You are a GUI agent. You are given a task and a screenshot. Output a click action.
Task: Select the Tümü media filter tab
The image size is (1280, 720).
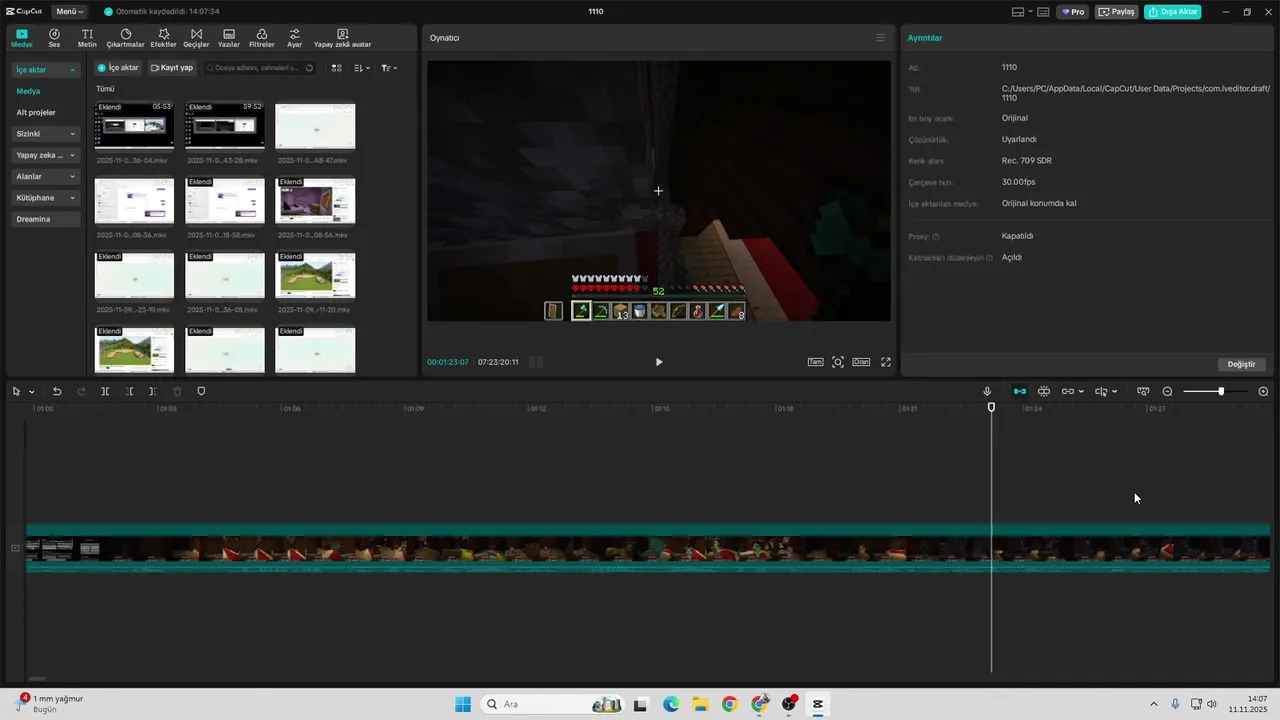pyautogui.click(x=105, y=89)
